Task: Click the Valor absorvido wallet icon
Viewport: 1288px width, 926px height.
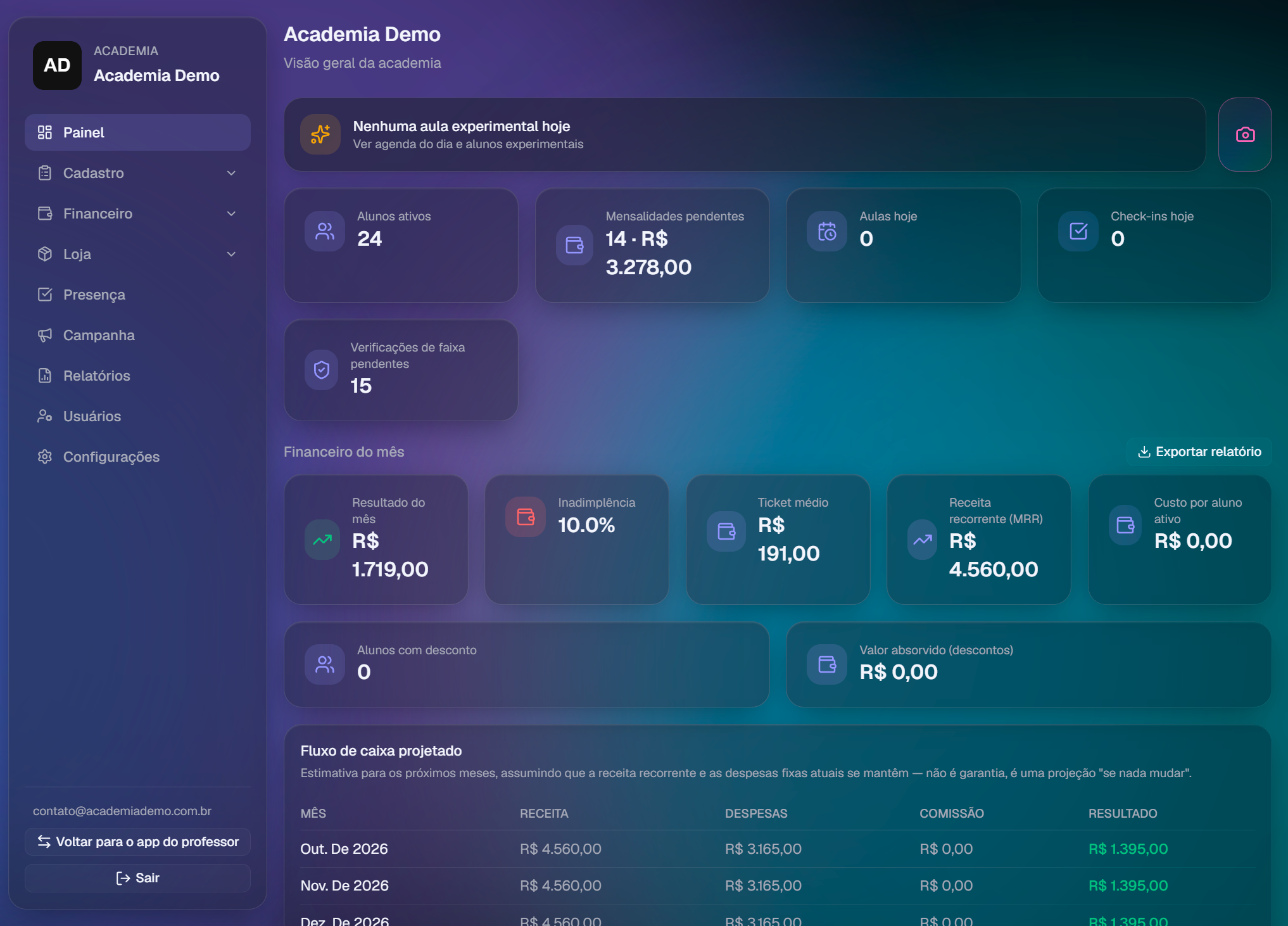Action: coord(827,664)
